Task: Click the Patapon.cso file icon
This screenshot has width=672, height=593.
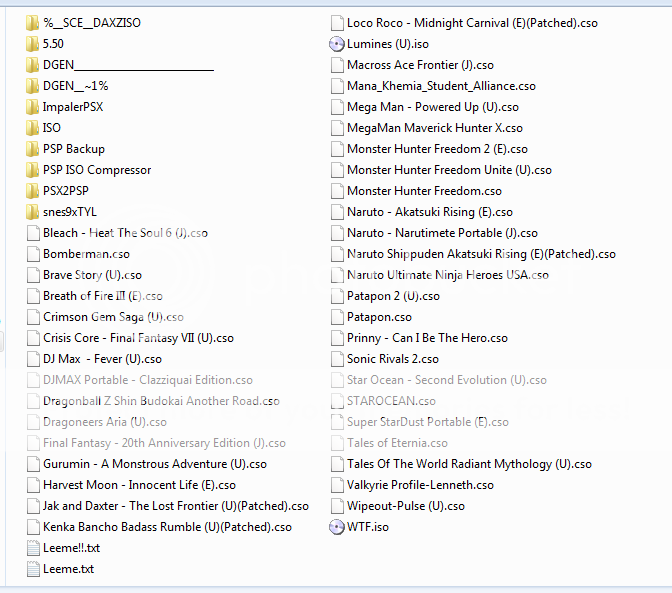Action: [337, 317]
